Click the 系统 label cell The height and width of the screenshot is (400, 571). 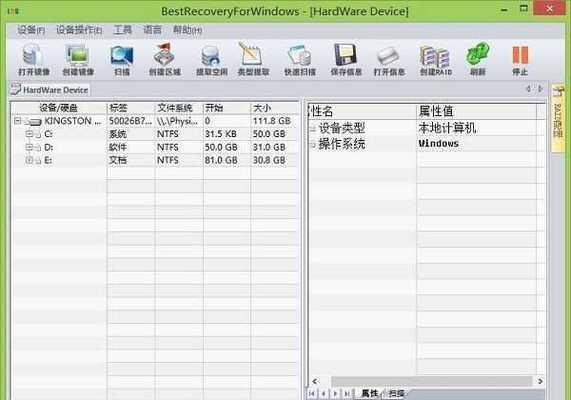(118, 134)
